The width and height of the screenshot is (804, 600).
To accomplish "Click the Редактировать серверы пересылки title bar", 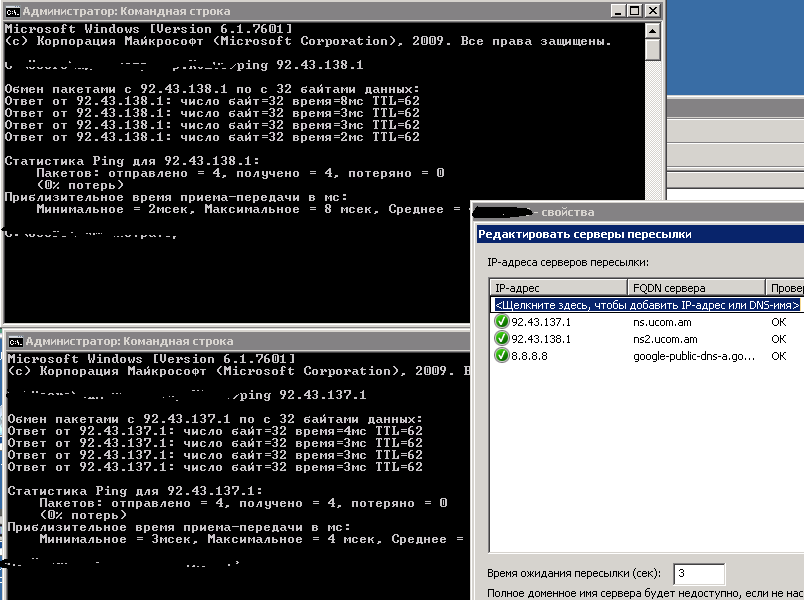I will [640, 234].
